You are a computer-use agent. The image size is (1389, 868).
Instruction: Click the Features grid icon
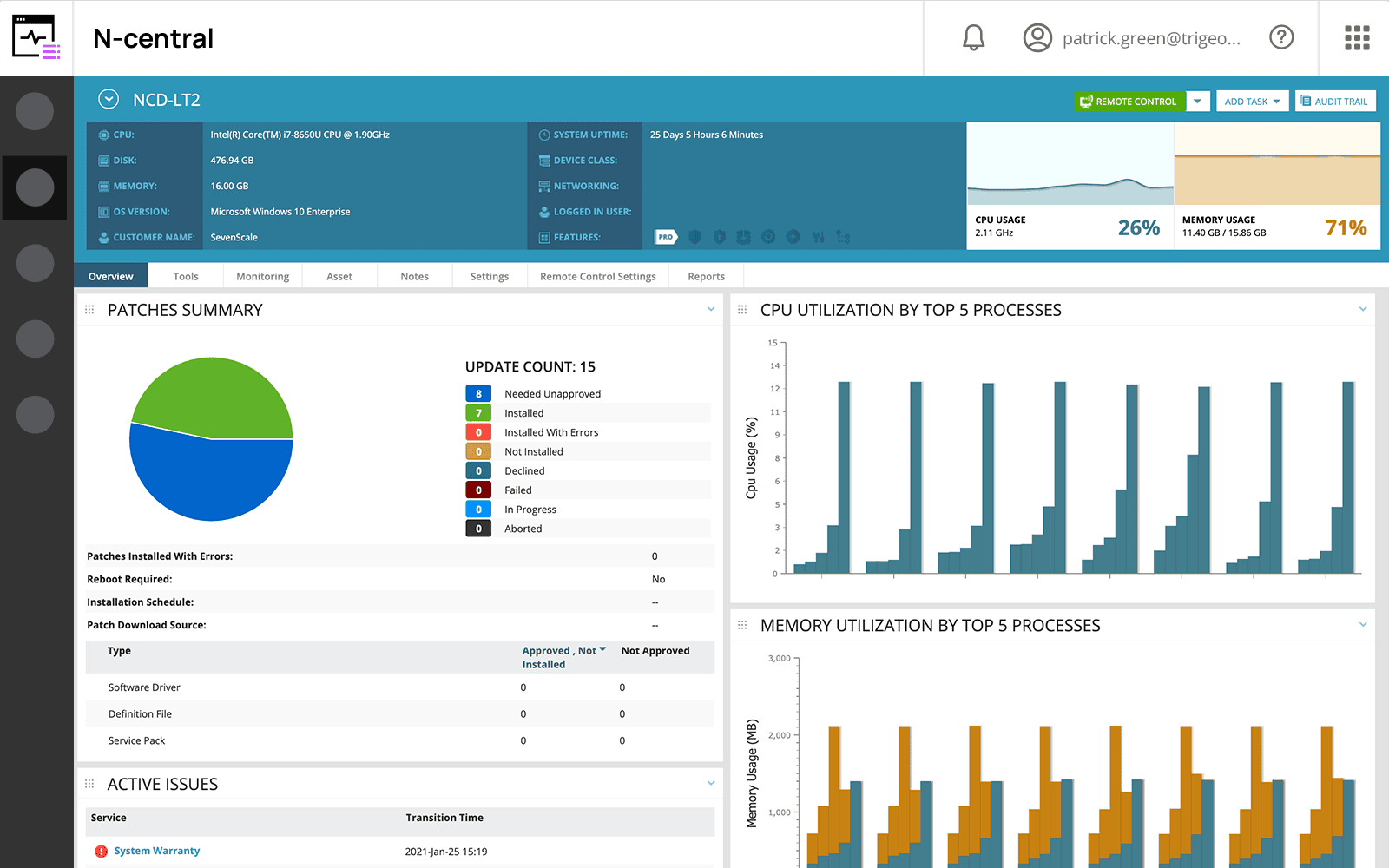[x=544, y=237]
